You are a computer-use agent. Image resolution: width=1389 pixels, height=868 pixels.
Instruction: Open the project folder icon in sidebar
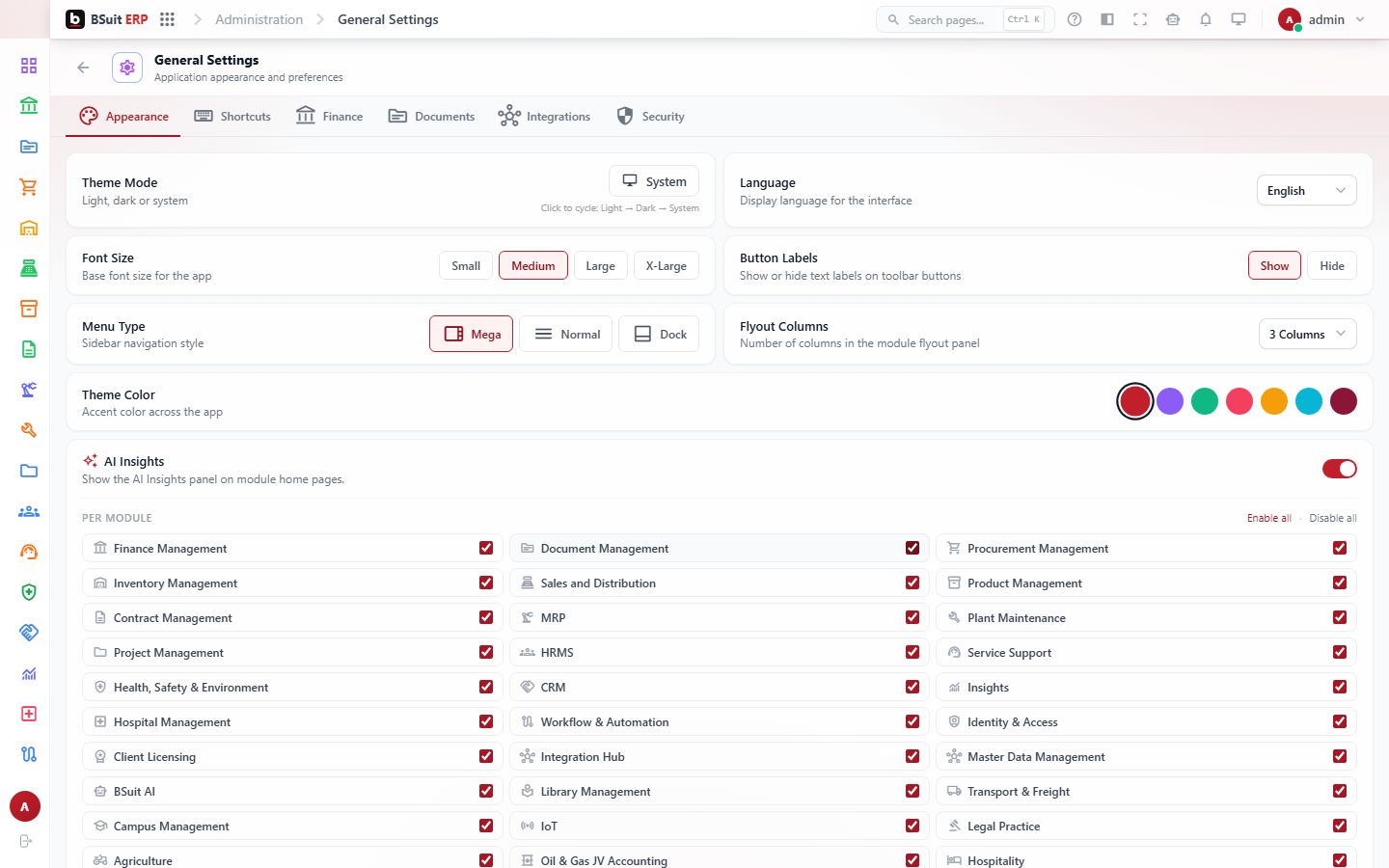point(29,471)
